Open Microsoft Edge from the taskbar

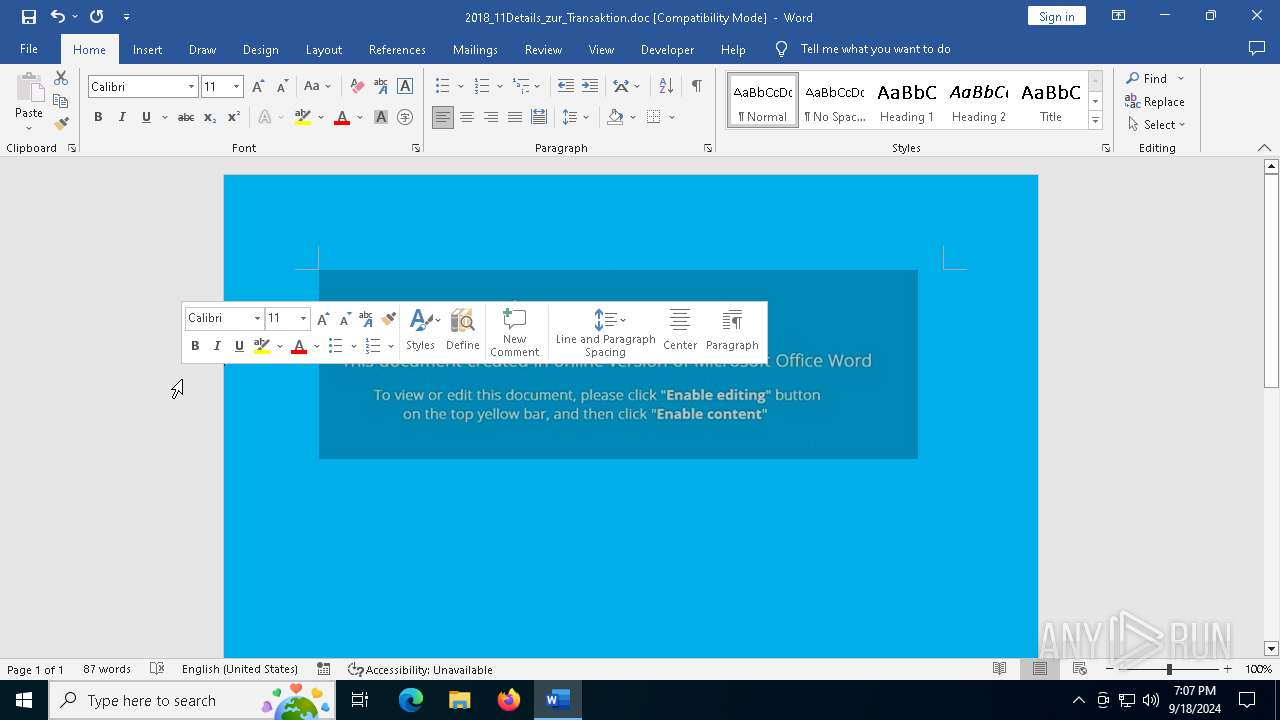click(x=411, y=700)
